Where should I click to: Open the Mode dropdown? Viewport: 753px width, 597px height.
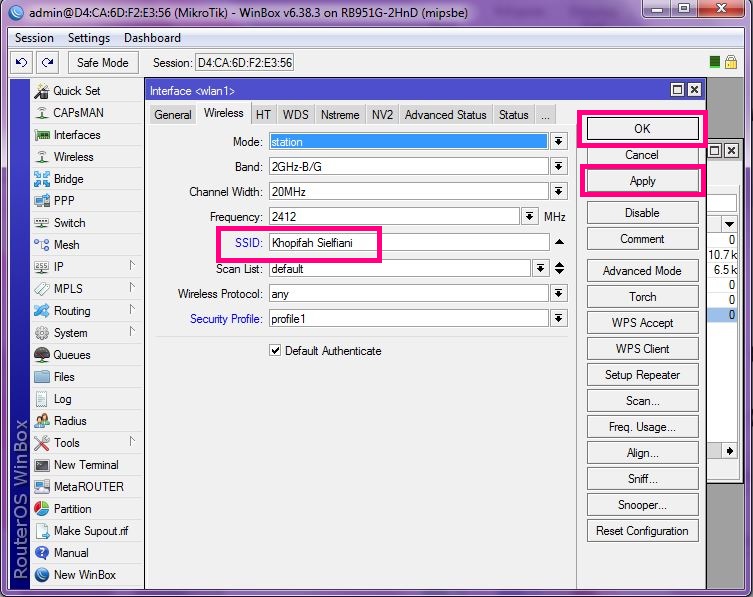559,141
